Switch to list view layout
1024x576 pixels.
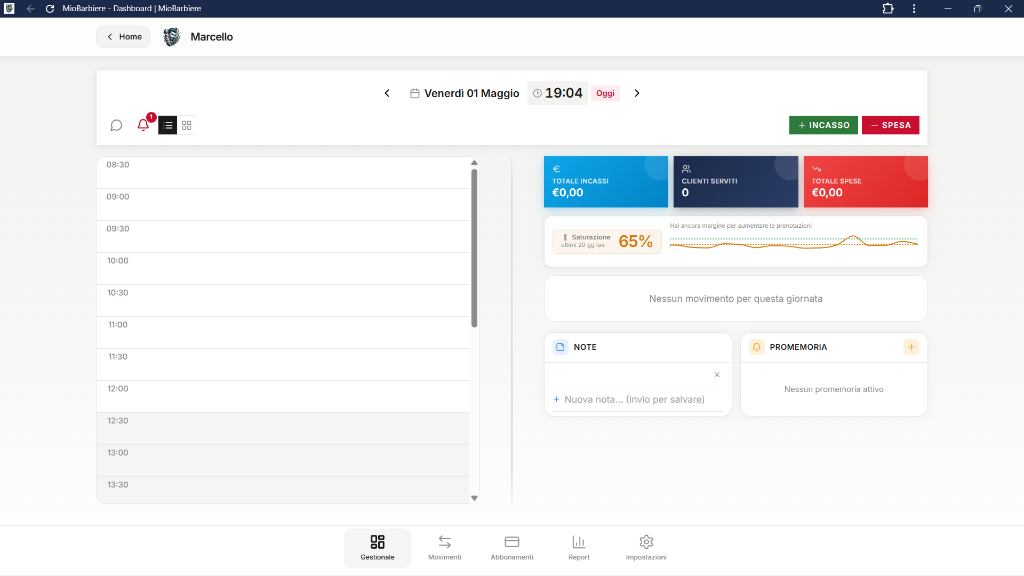click(x=168, y=125)
